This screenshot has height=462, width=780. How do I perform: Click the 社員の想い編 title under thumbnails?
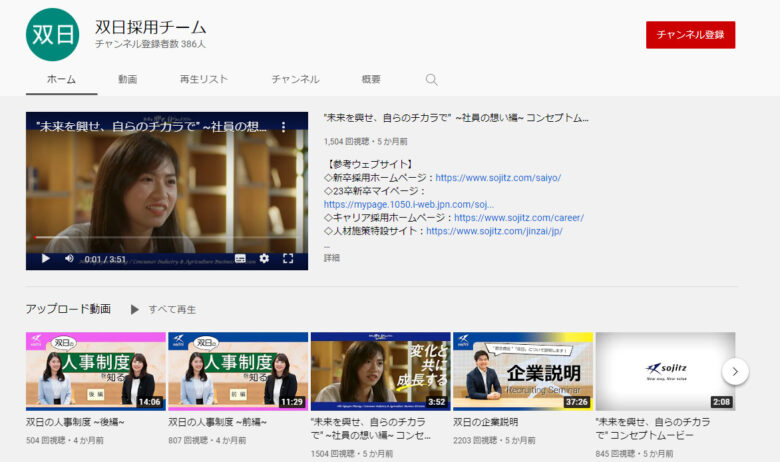pyautogui.click(x=371, y=429)
